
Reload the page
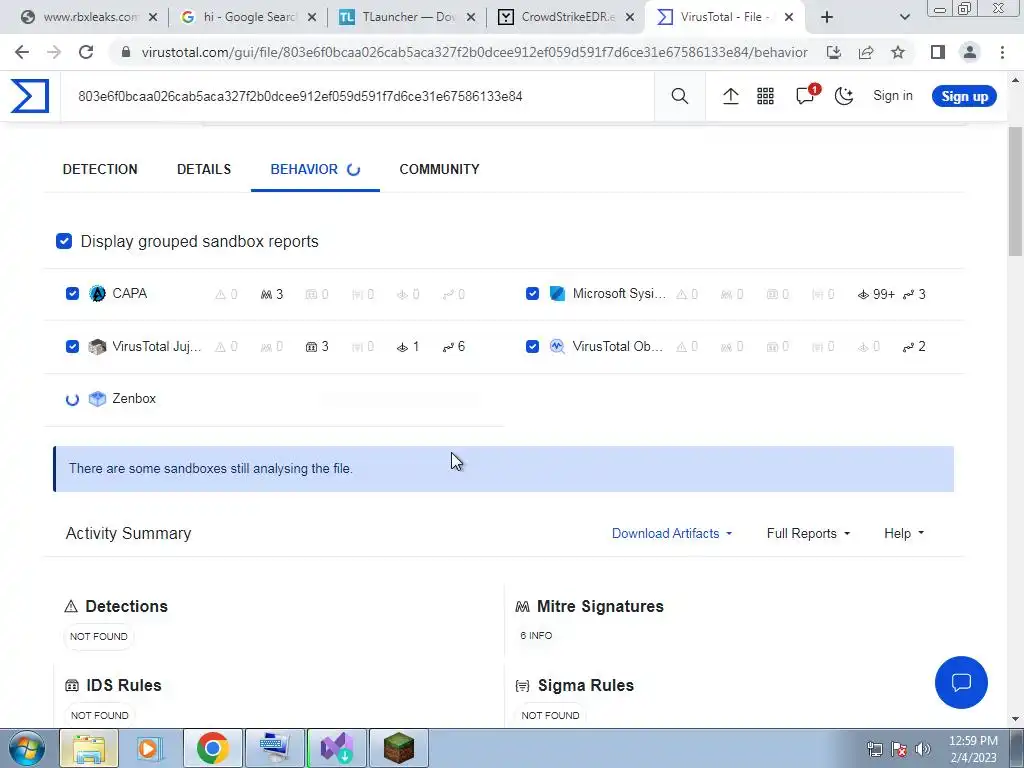(86, 52)
